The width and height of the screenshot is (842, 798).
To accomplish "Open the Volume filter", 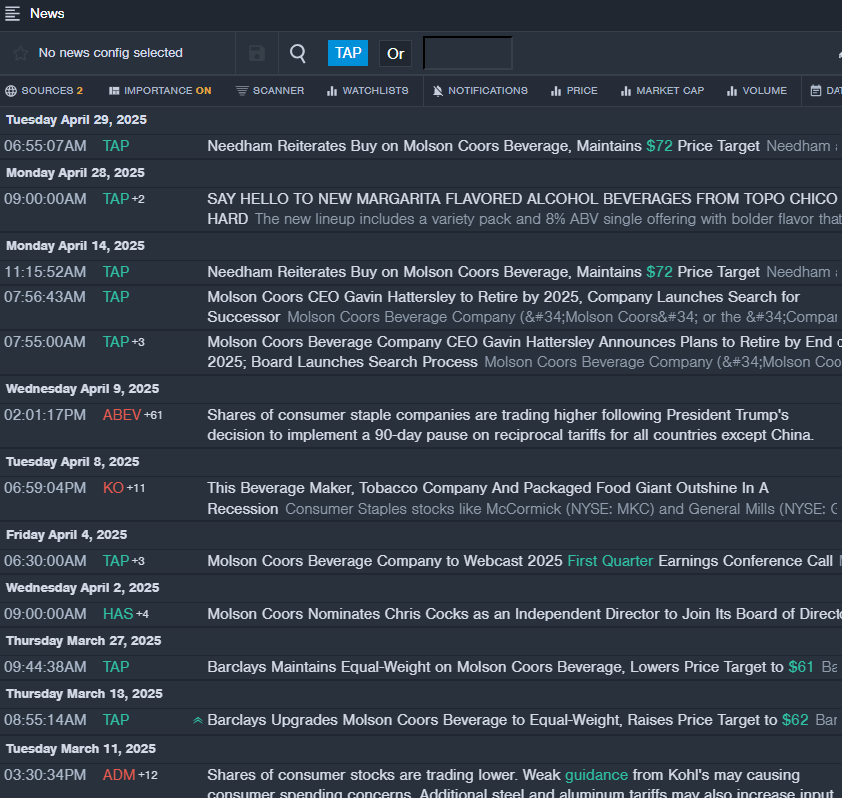I will point(757,91).
